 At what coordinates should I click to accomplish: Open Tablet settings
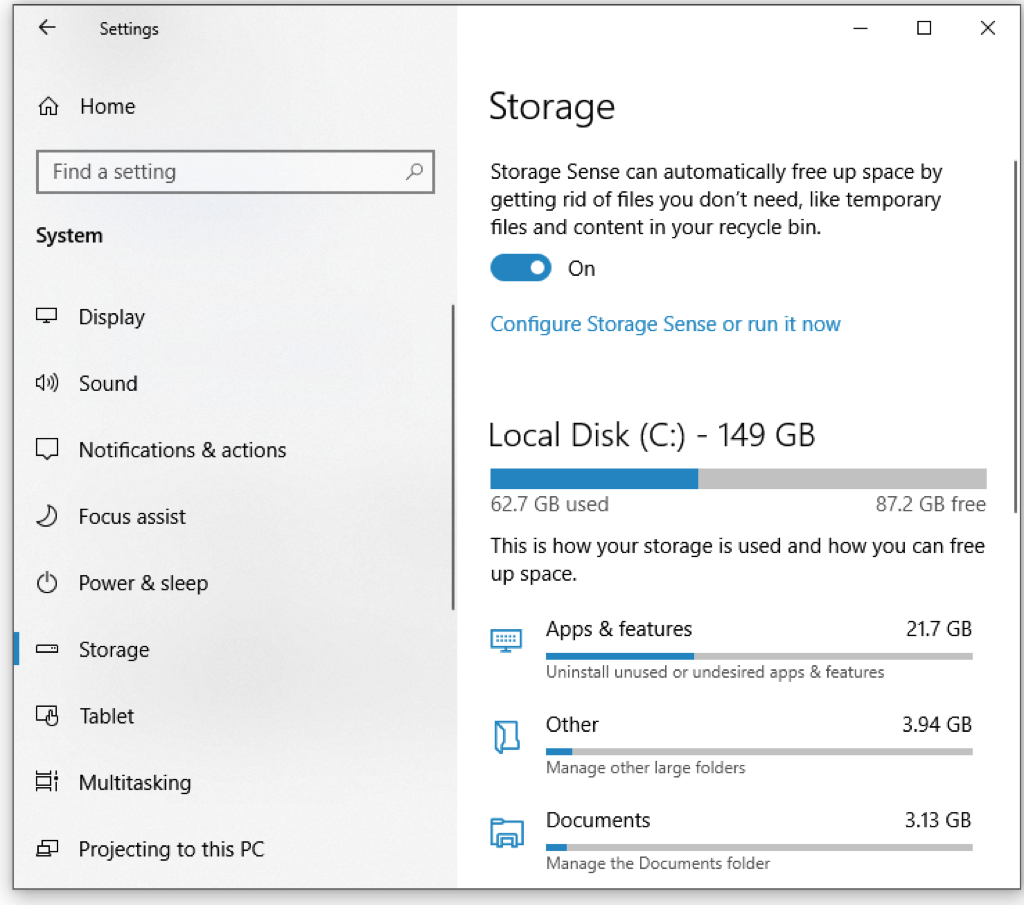(106, 716)
